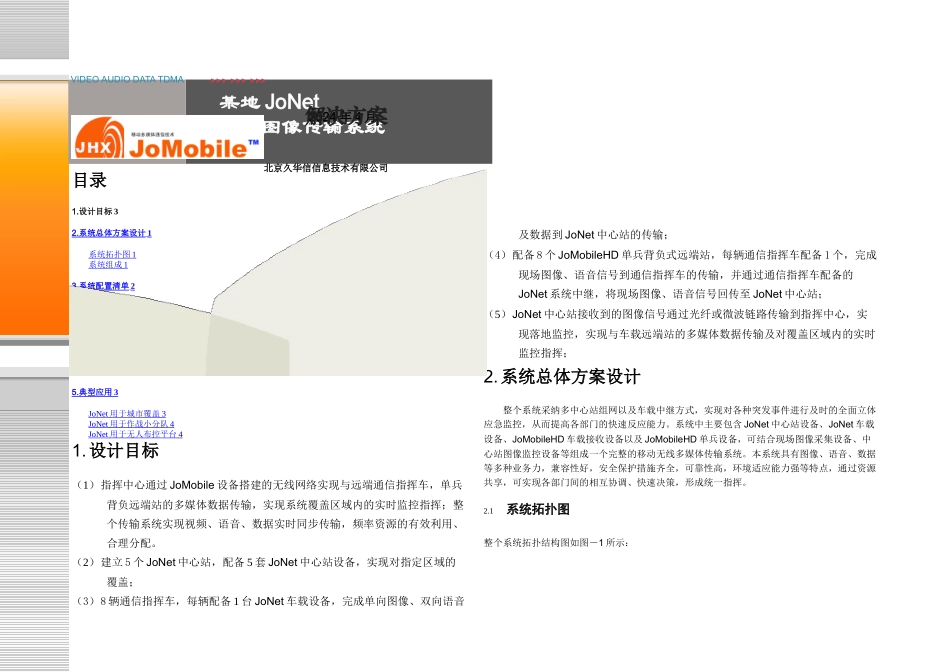The image size is (950, 672).
Task: Click list item (4) '配备 8 个 JoMobileHD'
Action: click(682, 274)
